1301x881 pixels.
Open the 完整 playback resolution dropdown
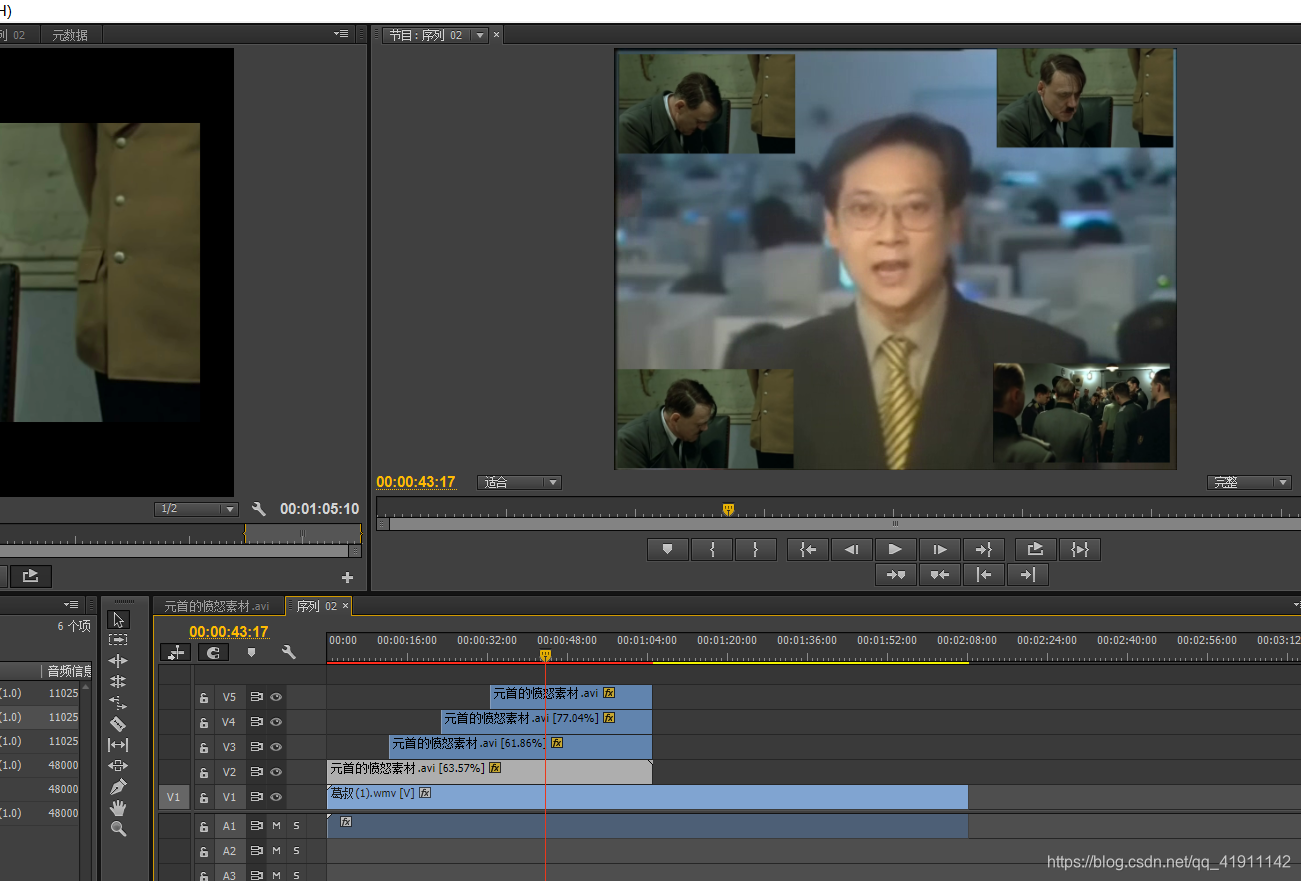click(x=1249, y=482)
